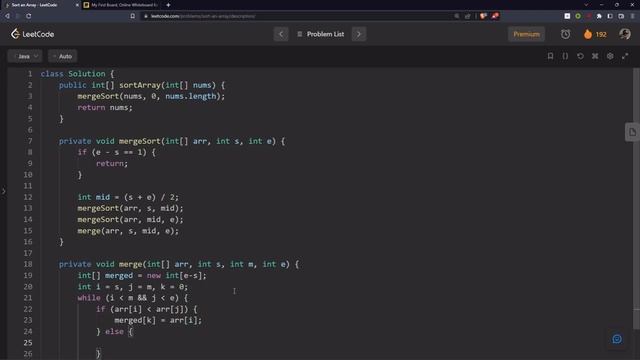Close the Sort an Array tab
This screenshot has height=360, width=640.
(77, 5)
